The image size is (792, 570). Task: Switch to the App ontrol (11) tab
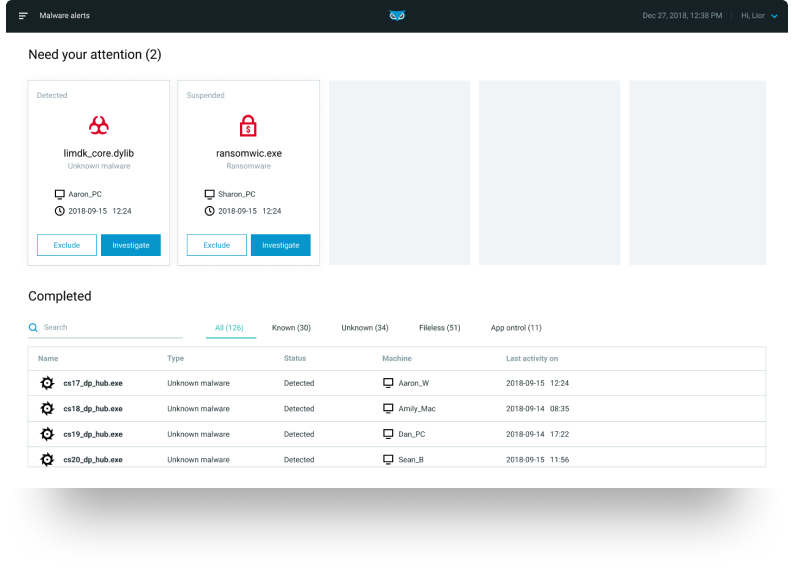pos(516,328)
